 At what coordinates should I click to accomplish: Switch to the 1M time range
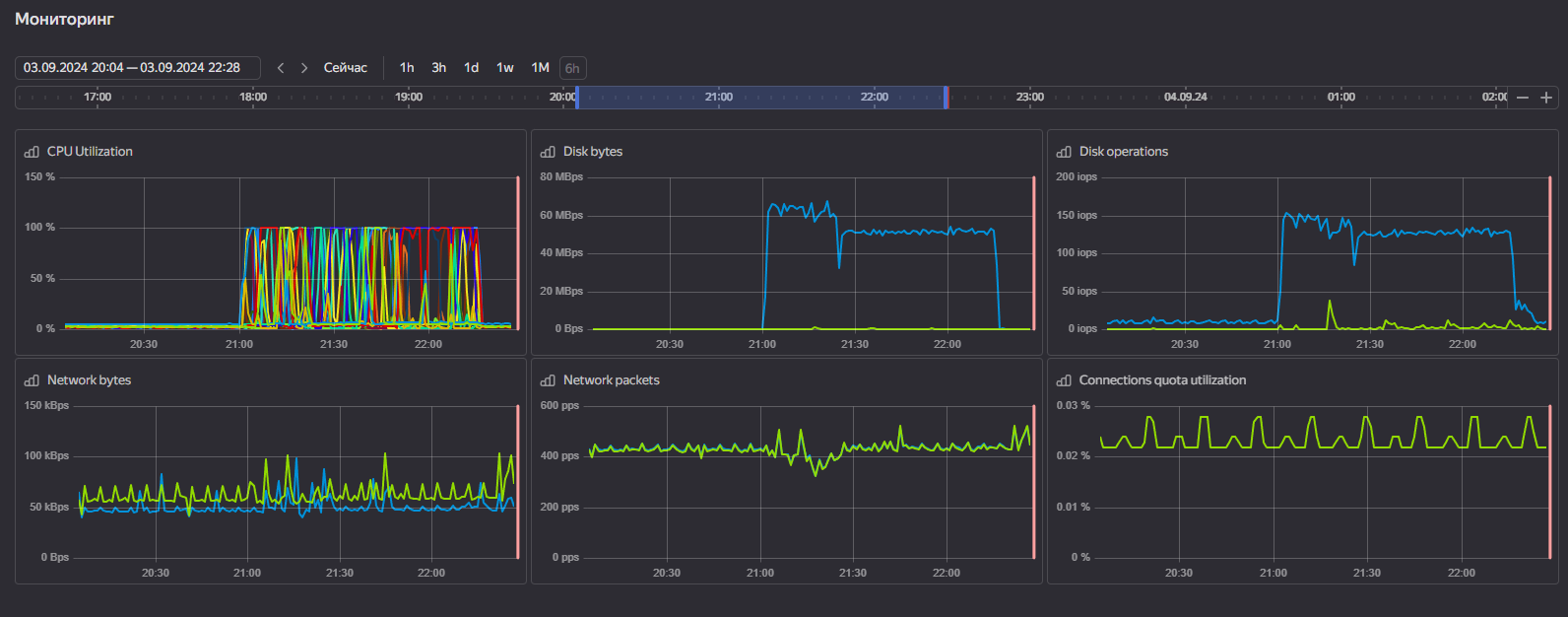pos(540,68)
